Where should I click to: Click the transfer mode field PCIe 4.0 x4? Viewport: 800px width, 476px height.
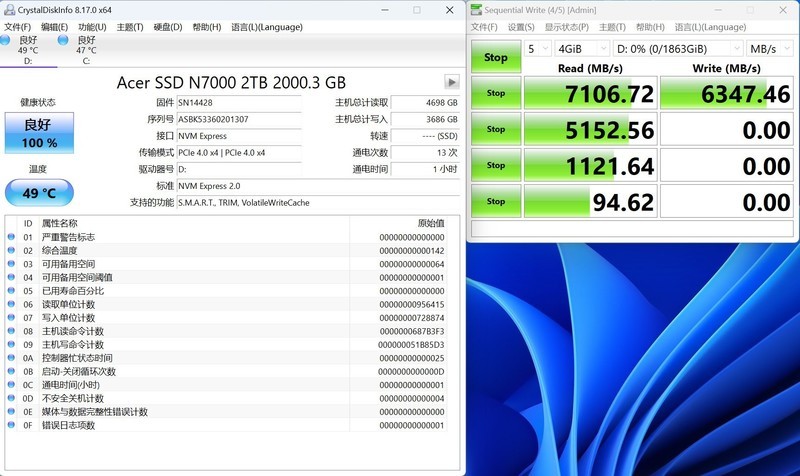point(239,153)
